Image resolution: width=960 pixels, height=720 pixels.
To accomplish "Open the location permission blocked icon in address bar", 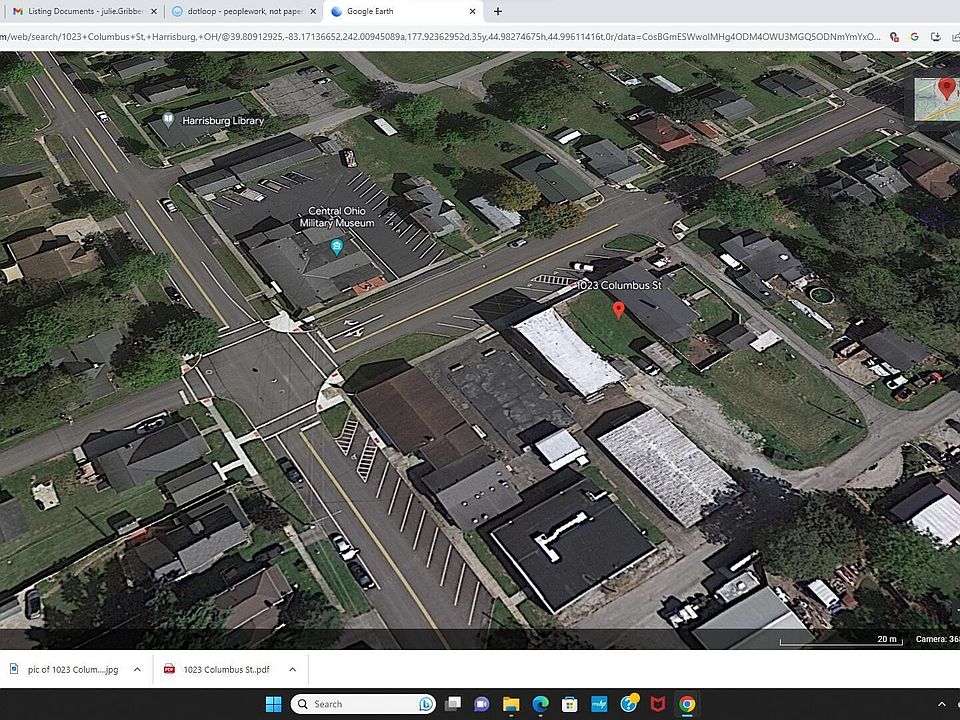I will (x=894, y=37).
